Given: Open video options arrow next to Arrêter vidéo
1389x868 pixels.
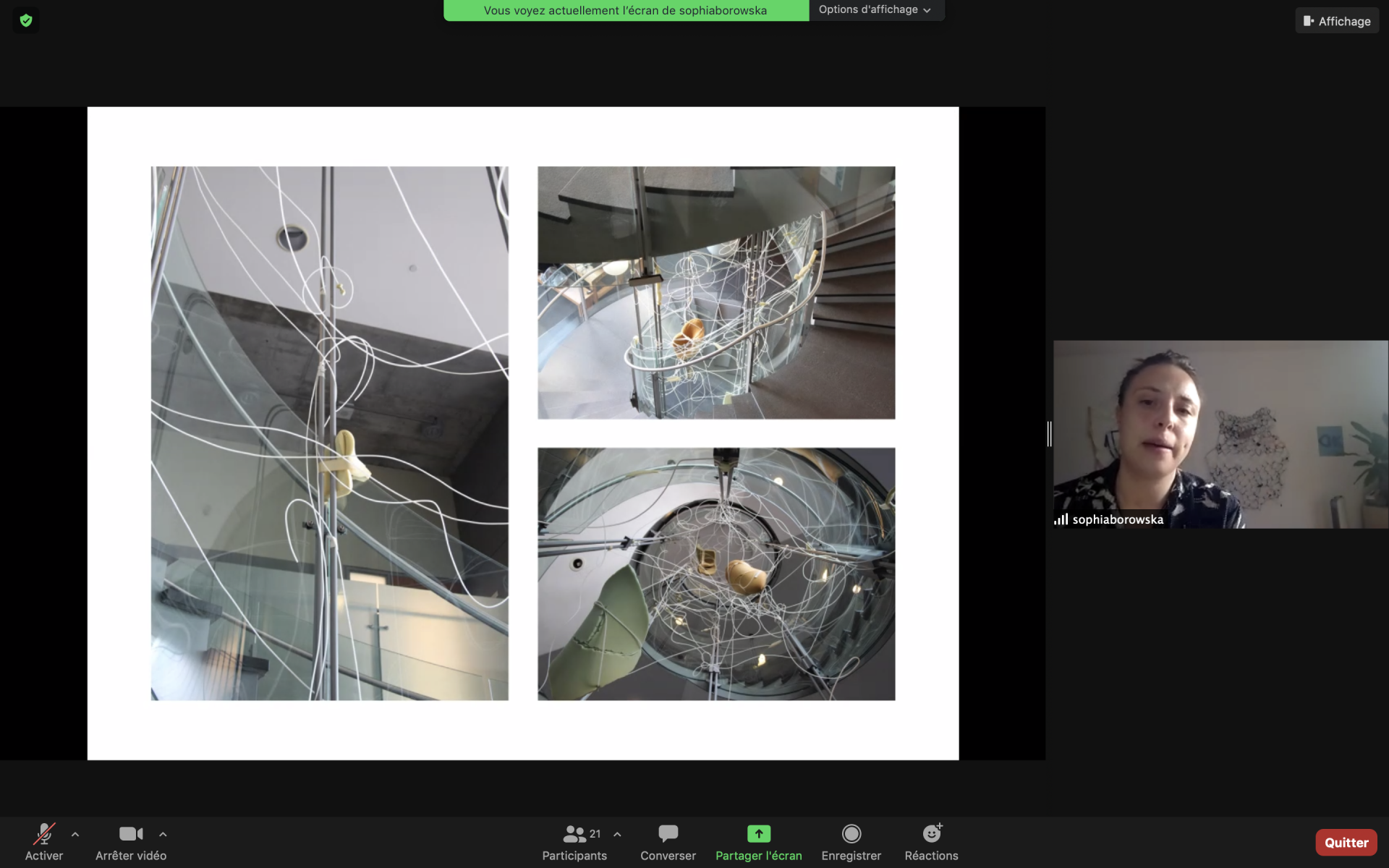Looking at the screenshot, I should tap(163, 835).
